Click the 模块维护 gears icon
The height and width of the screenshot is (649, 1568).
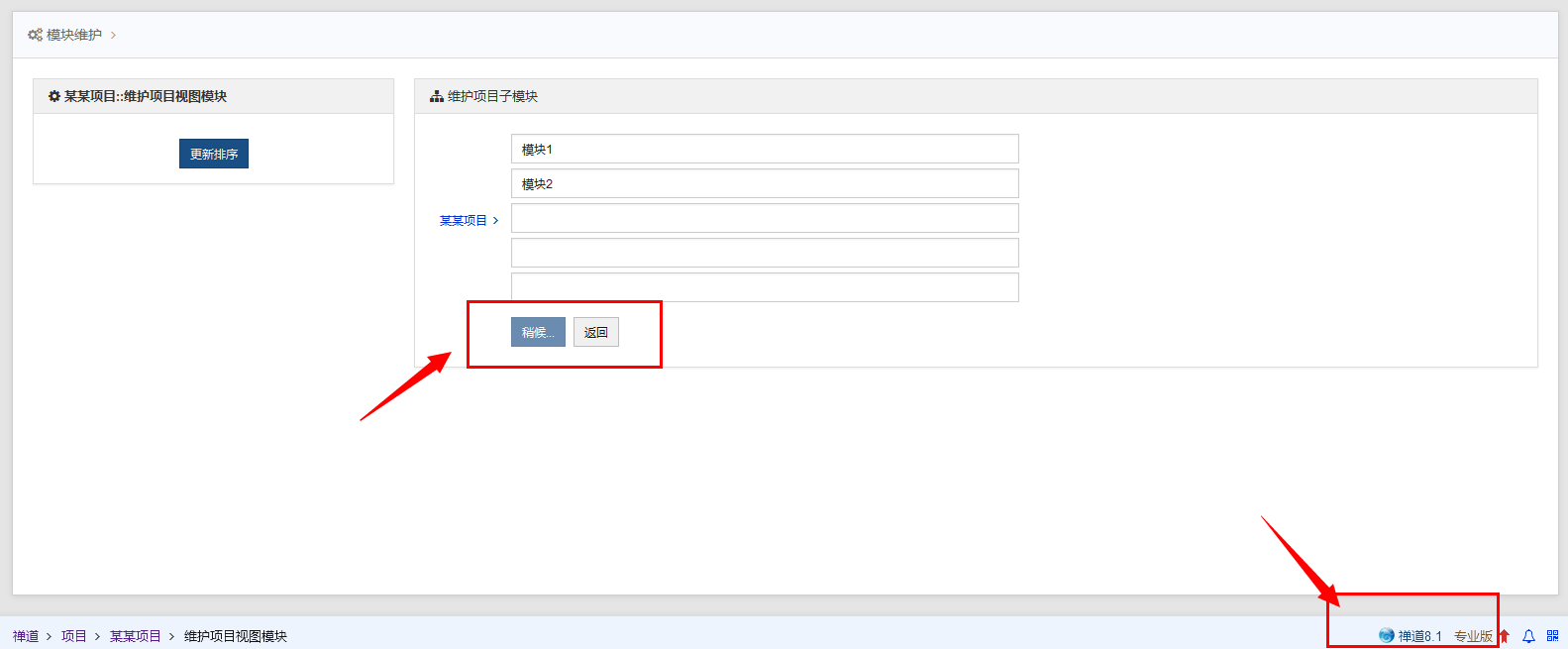click(35, 35)
